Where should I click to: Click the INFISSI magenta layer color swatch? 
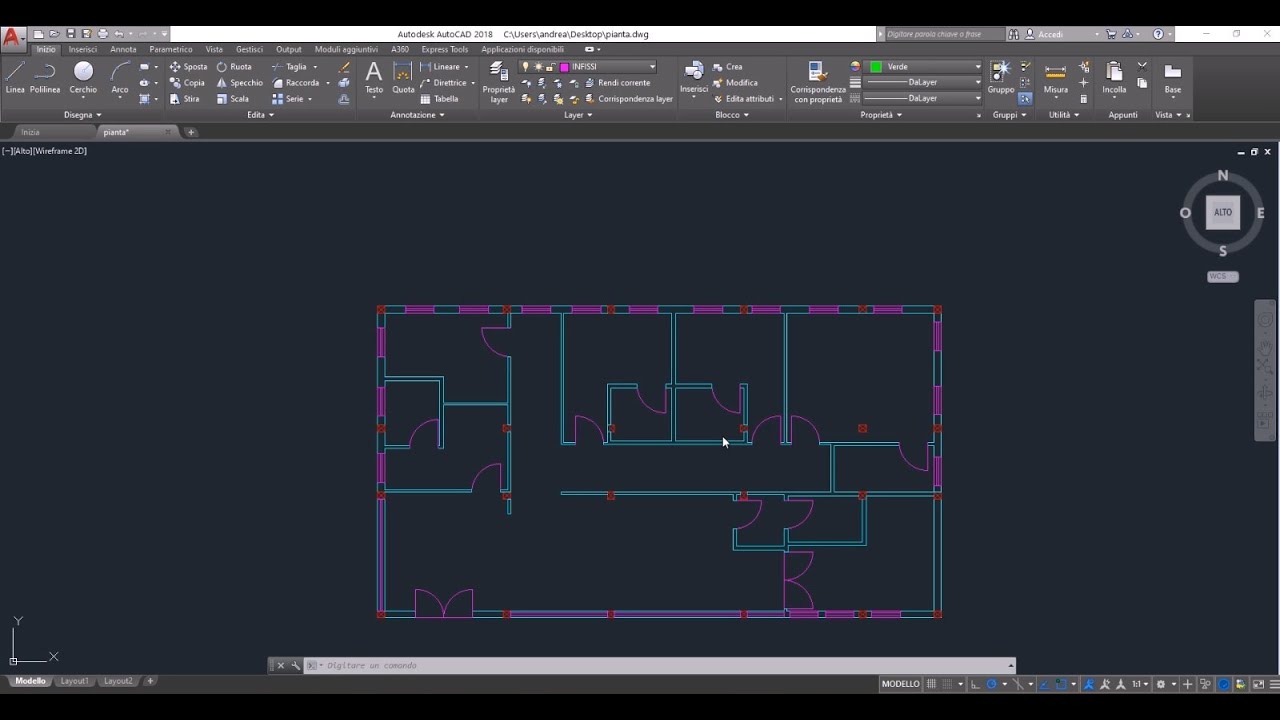coord(565,67)
